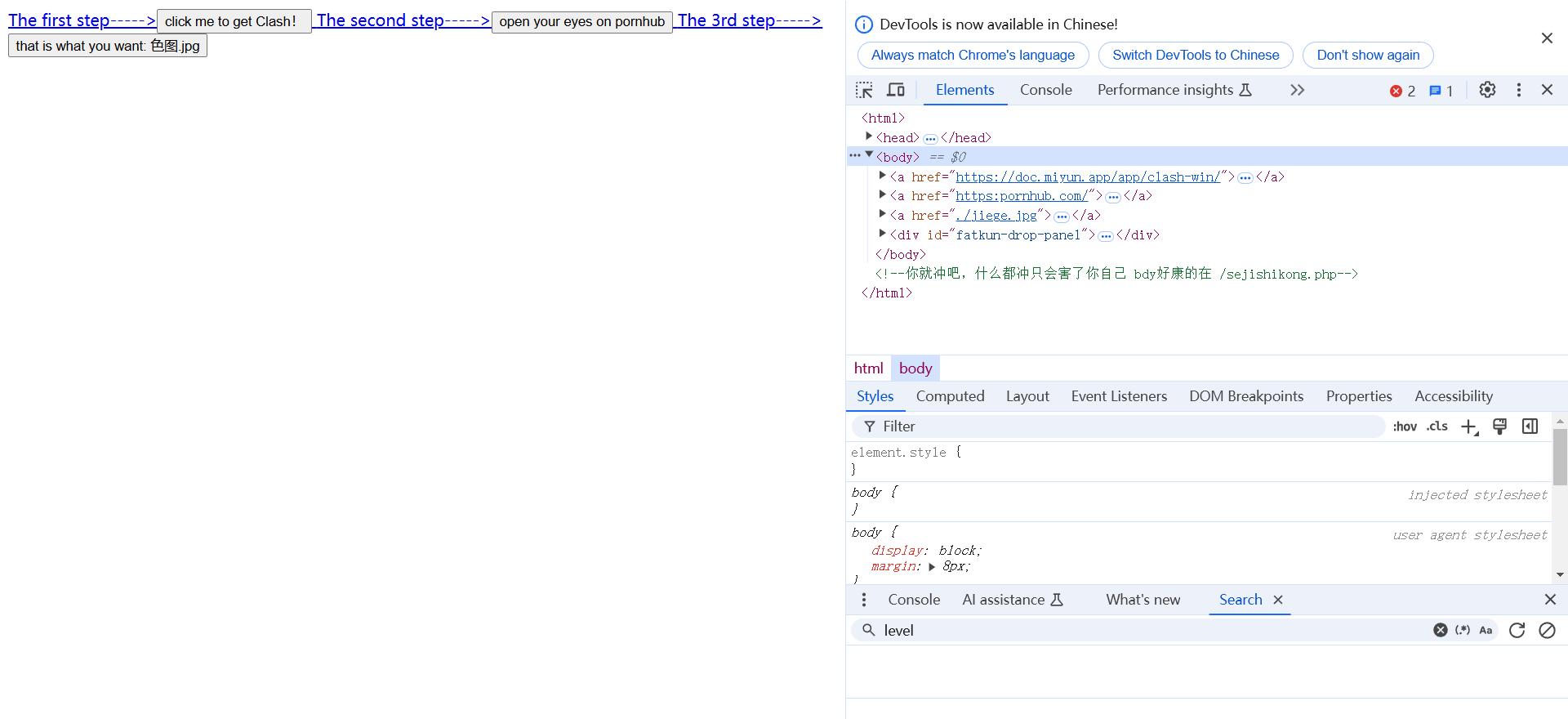Expand the head element node
The width and height of the screenshot is (1568, 719).
pyautogui.click(x=869, y=136)
